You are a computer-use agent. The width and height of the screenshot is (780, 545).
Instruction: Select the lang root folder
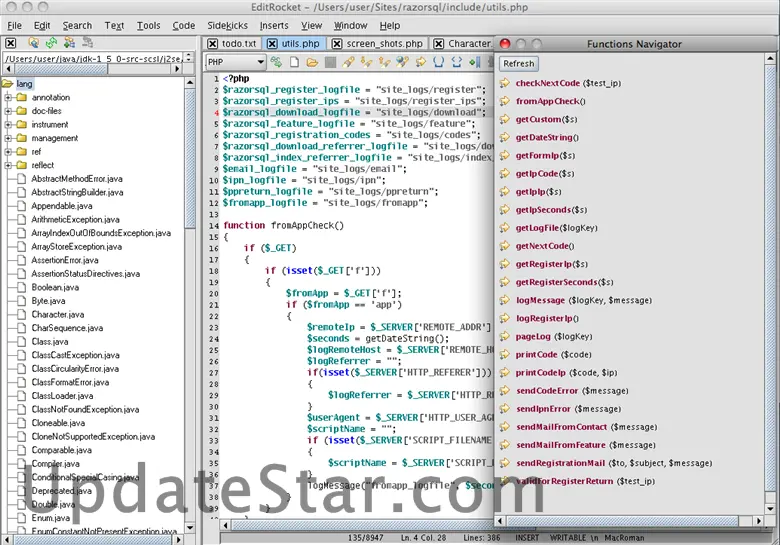pyautogui.click(x=24, y=84)
